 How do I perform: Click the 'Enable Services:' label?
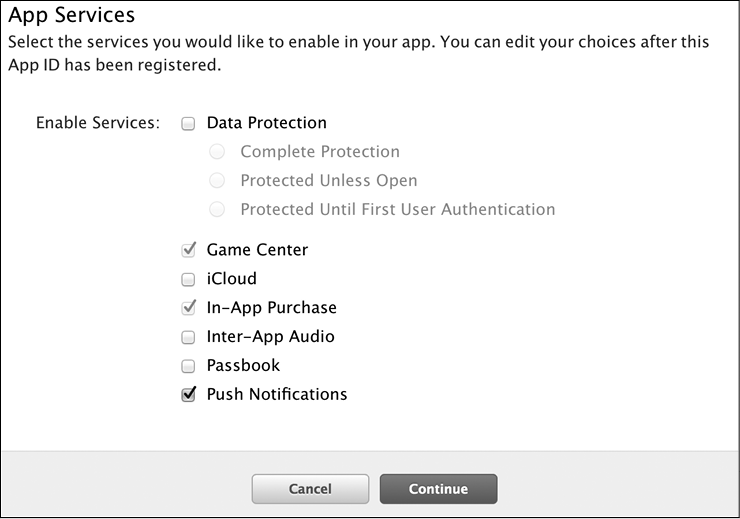pyautogui.click(x=98, y=123)
